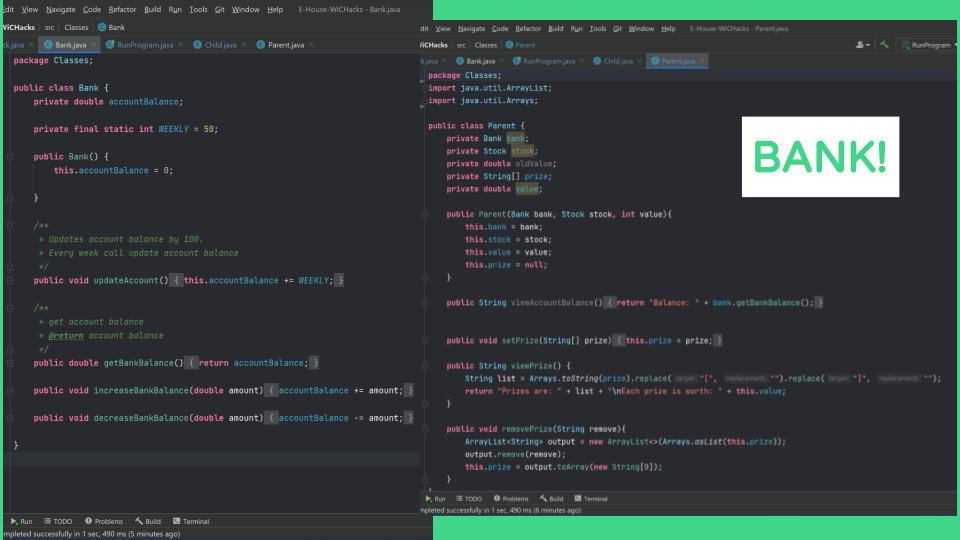
Task: Expand folded body of viewAccountBalance() in right window
Action: 609,302
